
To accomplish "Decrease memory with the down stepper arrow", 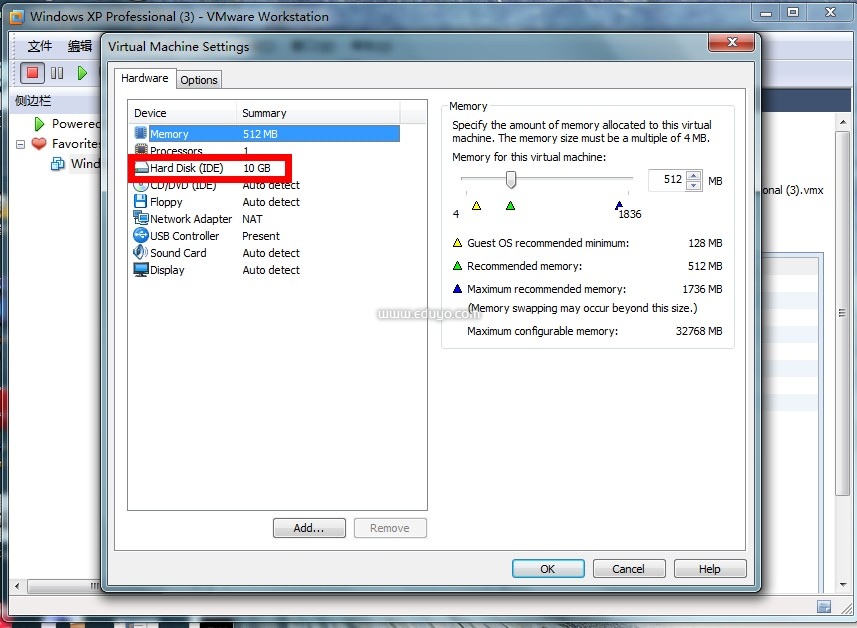I will pyautogui.click(x=694, y=186).
